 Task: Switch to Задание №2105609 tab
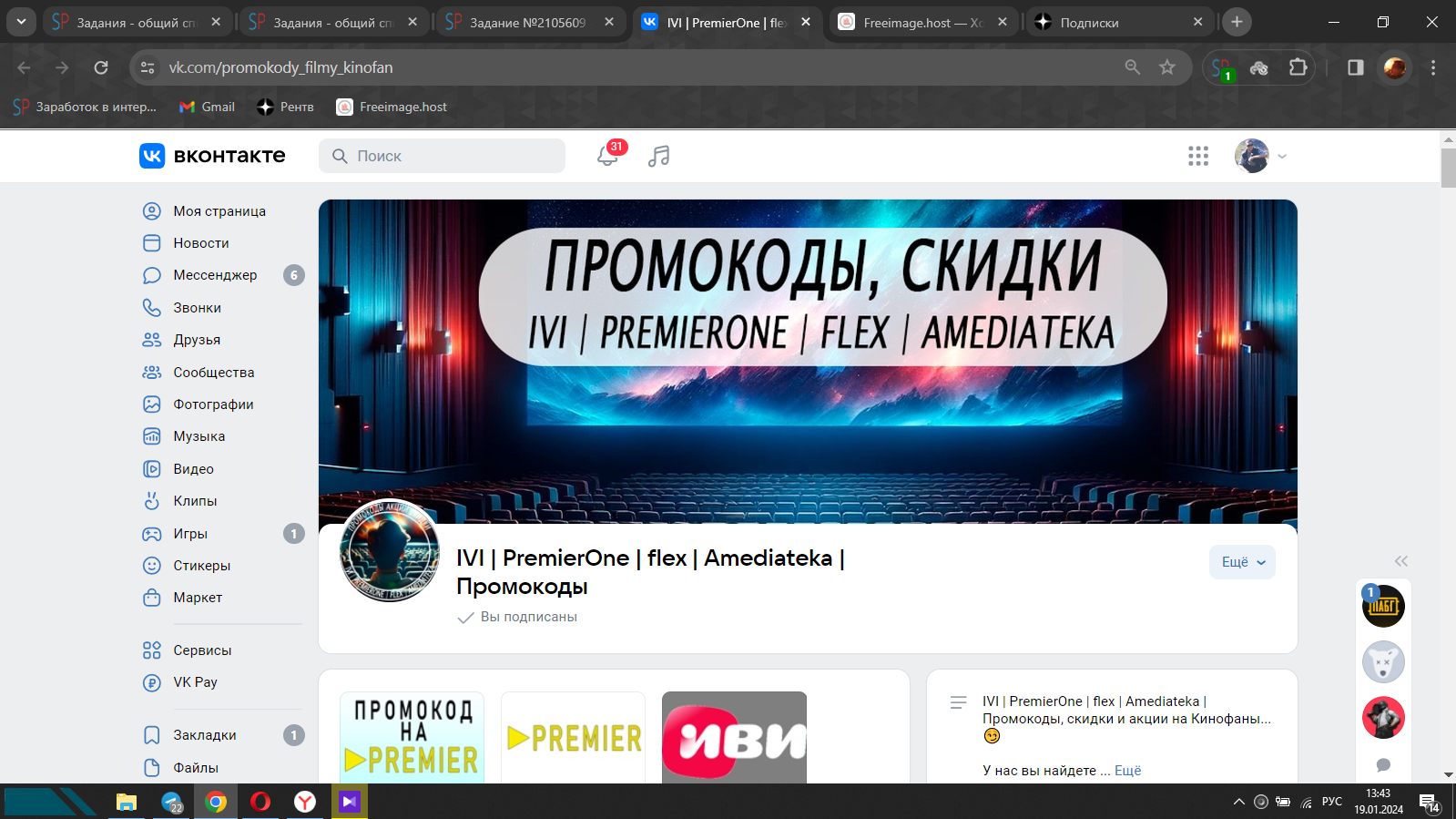[x=530, y=22]
